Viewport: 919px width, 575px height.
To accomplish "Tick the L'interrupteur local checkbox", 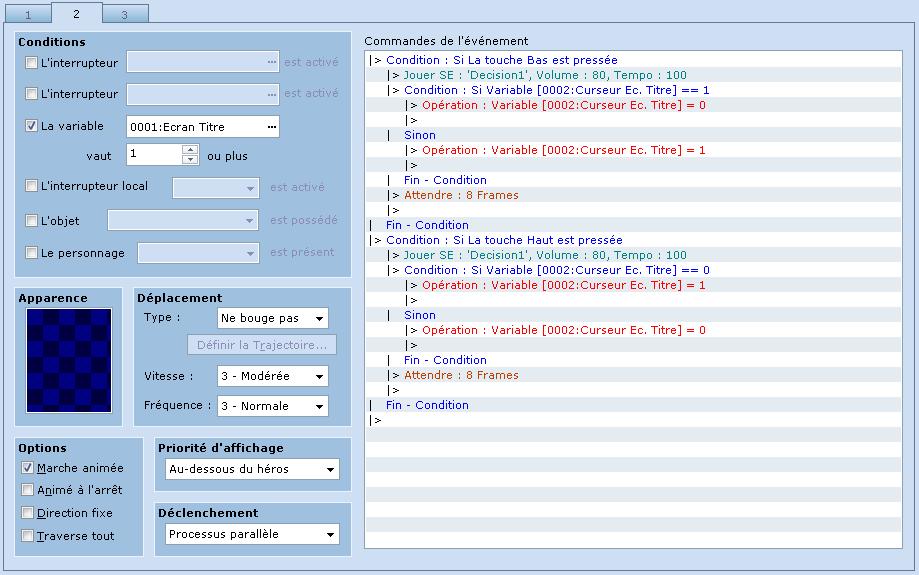I will (32, 186).
